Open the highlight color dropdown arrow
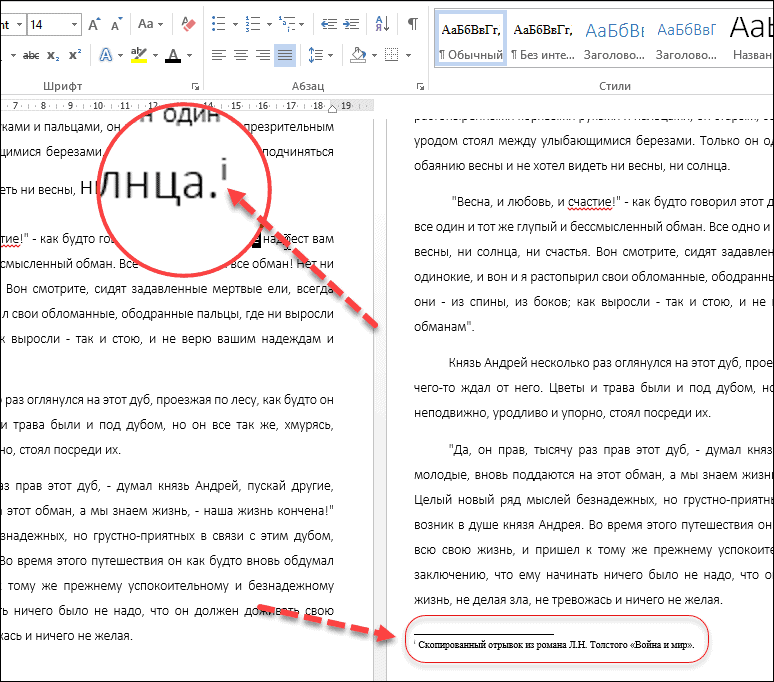The image size is (774, 682). [x=155, y=55]
